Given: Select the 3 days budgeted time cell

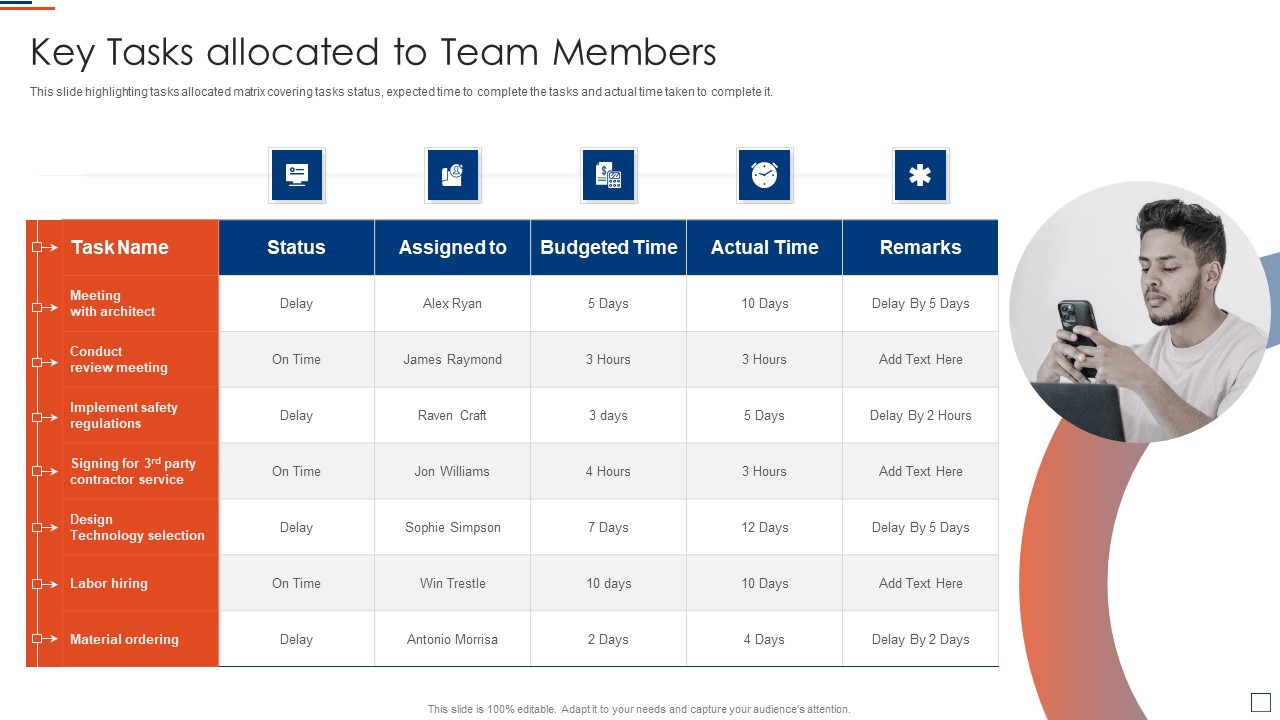Looking at the screenshot, I should tap(609, 415).
